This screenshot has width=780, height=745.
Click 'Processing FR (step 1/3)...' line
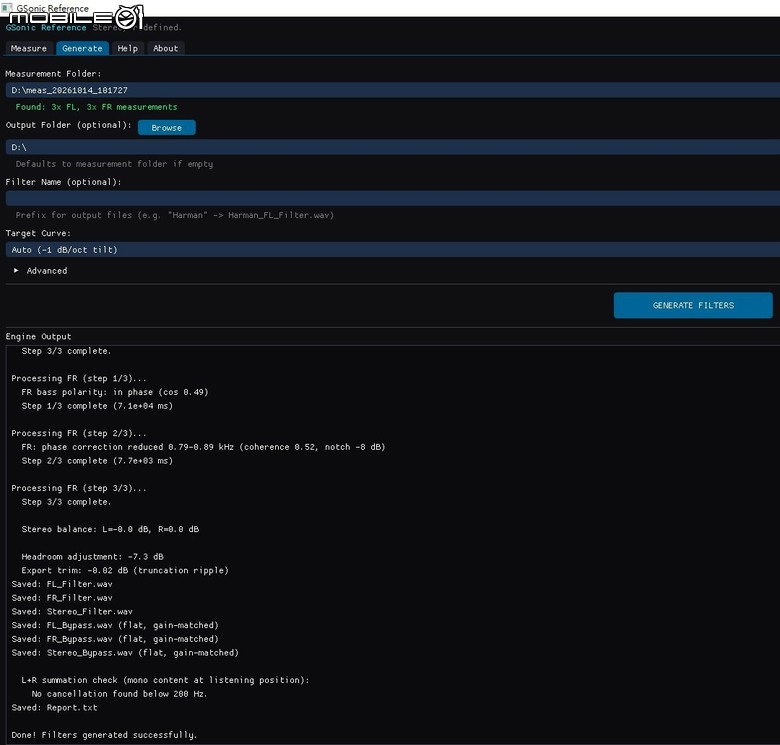pos(79,378)
